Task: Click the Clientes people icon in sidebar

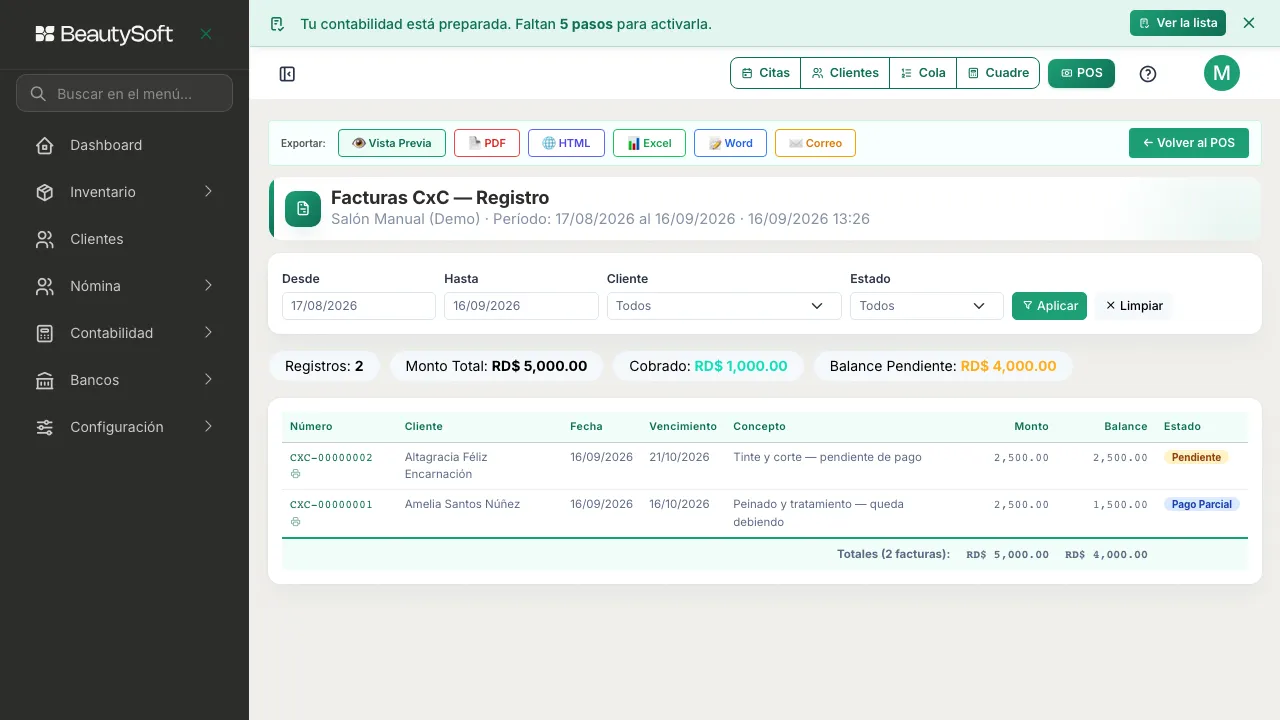Action: 45,239
